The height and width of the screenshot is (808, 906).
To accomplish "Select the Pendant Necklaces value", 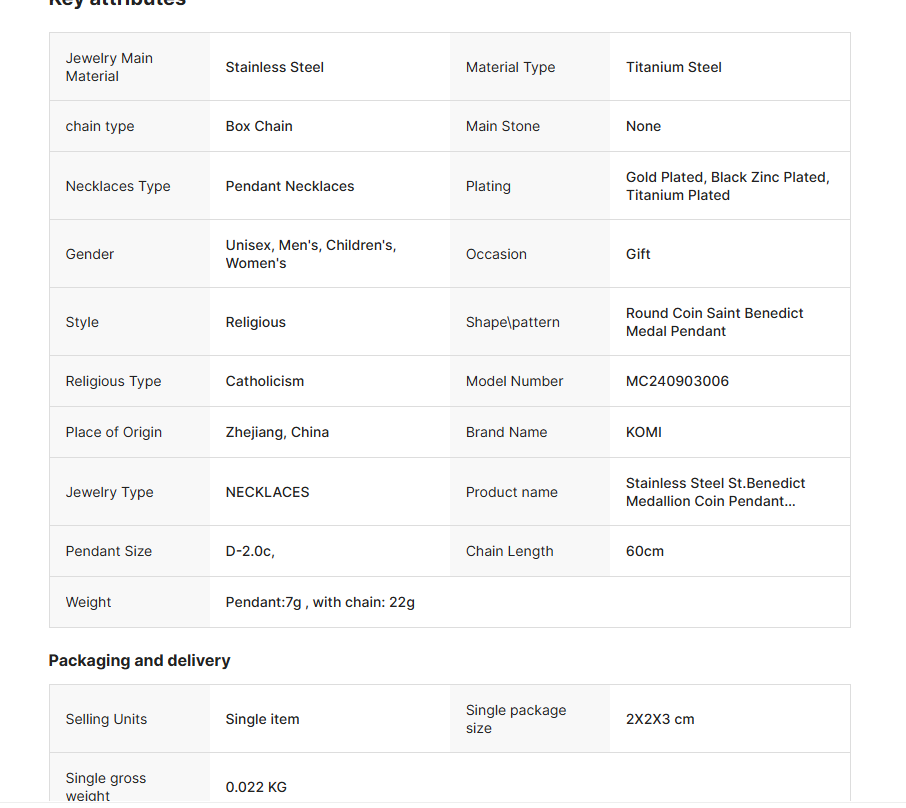I will [290, 186].
